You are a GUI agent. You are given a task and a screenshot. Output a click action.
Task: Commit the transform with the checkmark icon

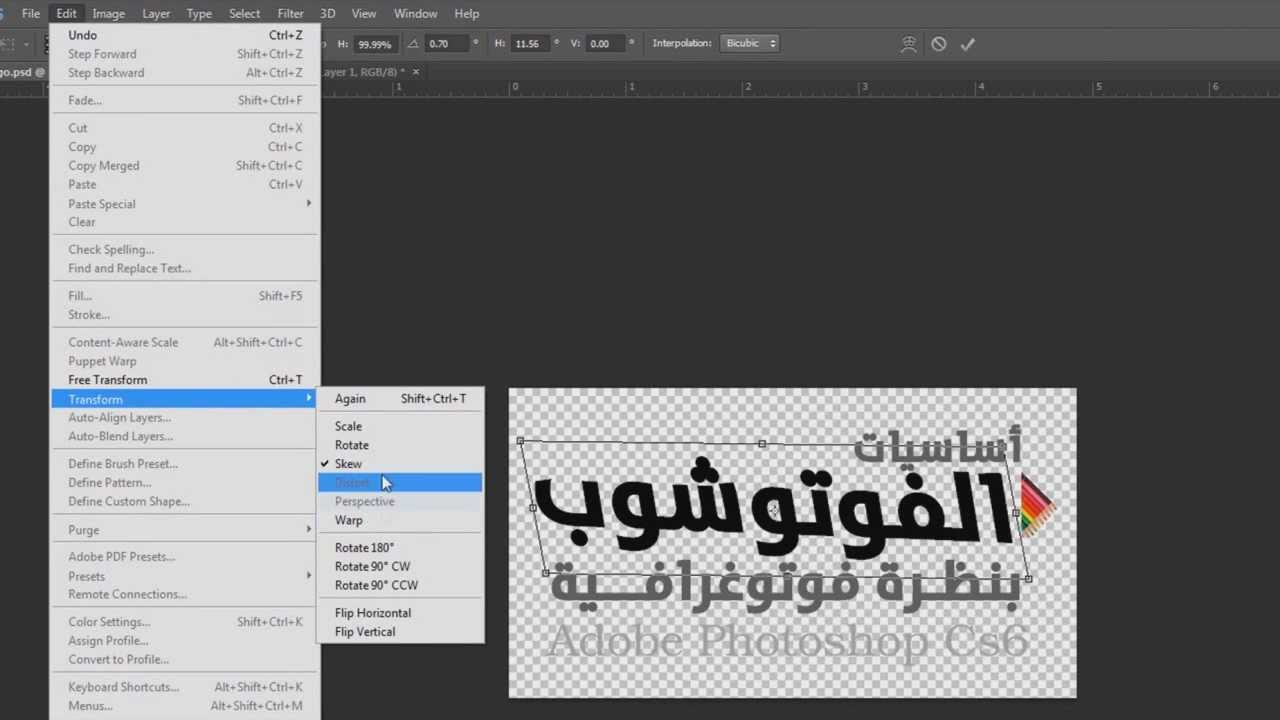[967, 44]
